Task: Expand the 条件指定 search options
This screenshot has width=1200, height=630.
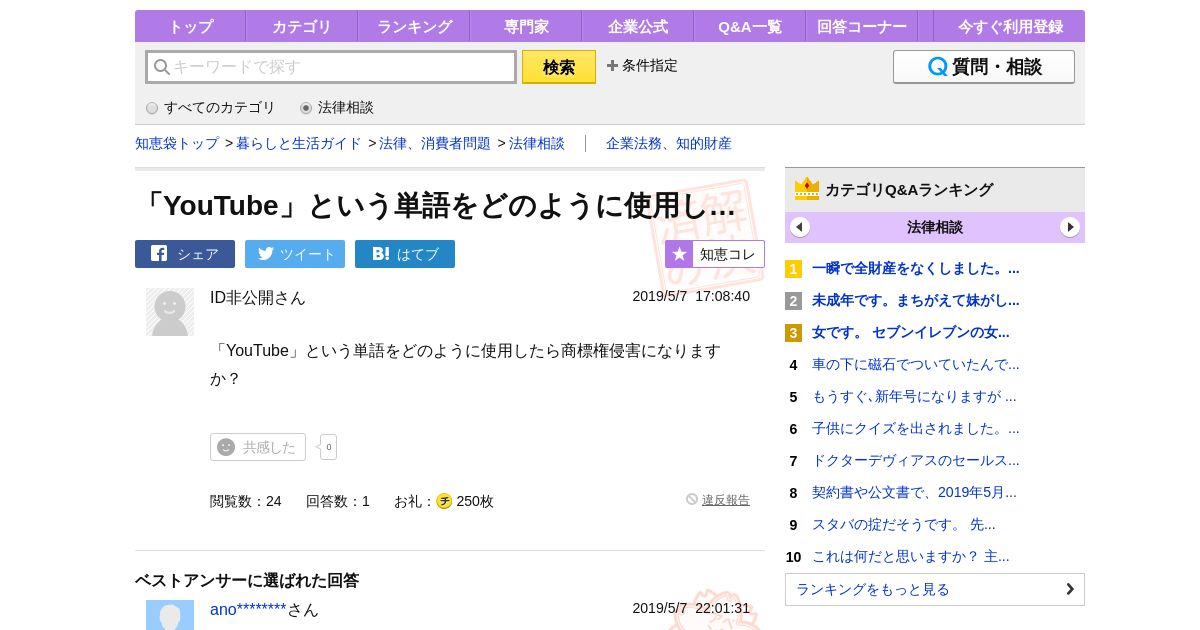Action: (x=642, y=66)
